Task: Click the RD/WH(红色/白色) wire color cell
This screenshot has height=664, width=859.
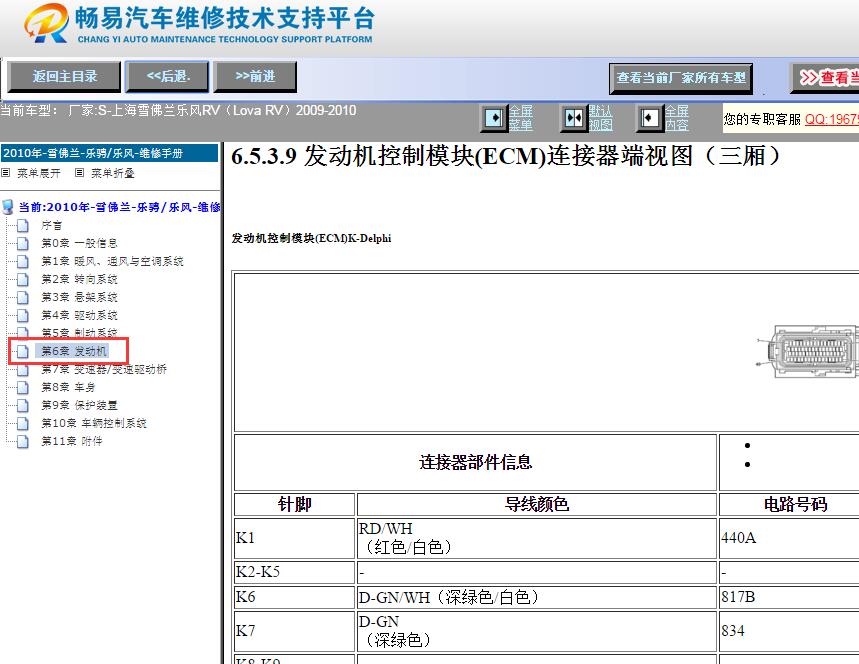Action: coord(537,538)
